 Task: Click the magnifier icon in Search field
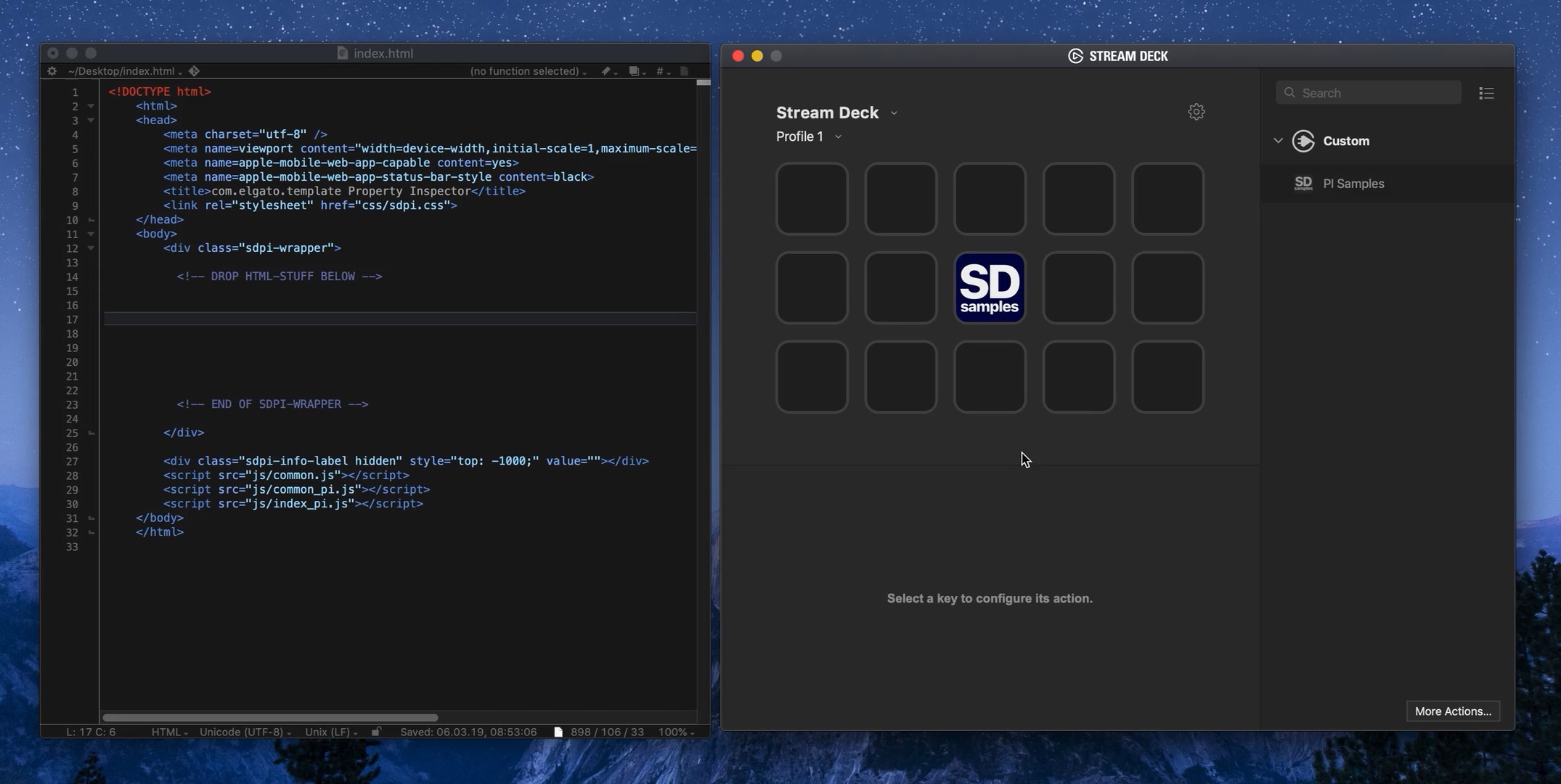click(x=1289, y=93)
